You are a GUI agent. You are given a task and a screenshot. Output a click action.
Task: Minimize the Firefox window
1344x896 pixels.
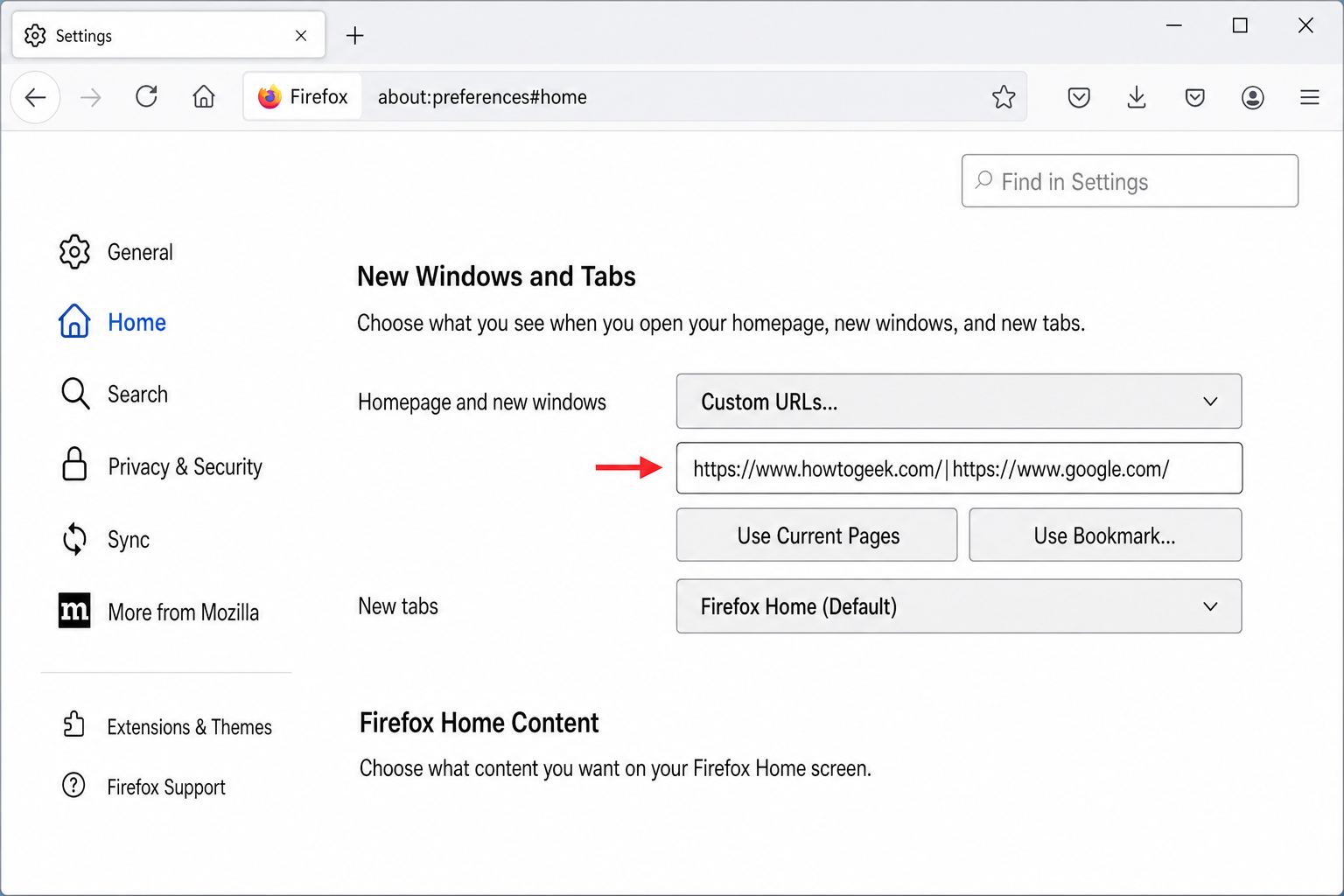click(1174, 25)
